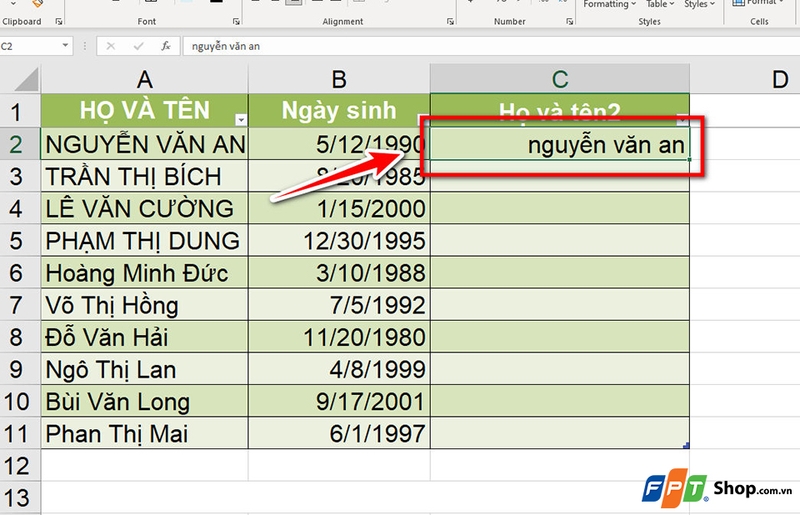Select row 5 header

pyautogui.click(x=20, y=240)
